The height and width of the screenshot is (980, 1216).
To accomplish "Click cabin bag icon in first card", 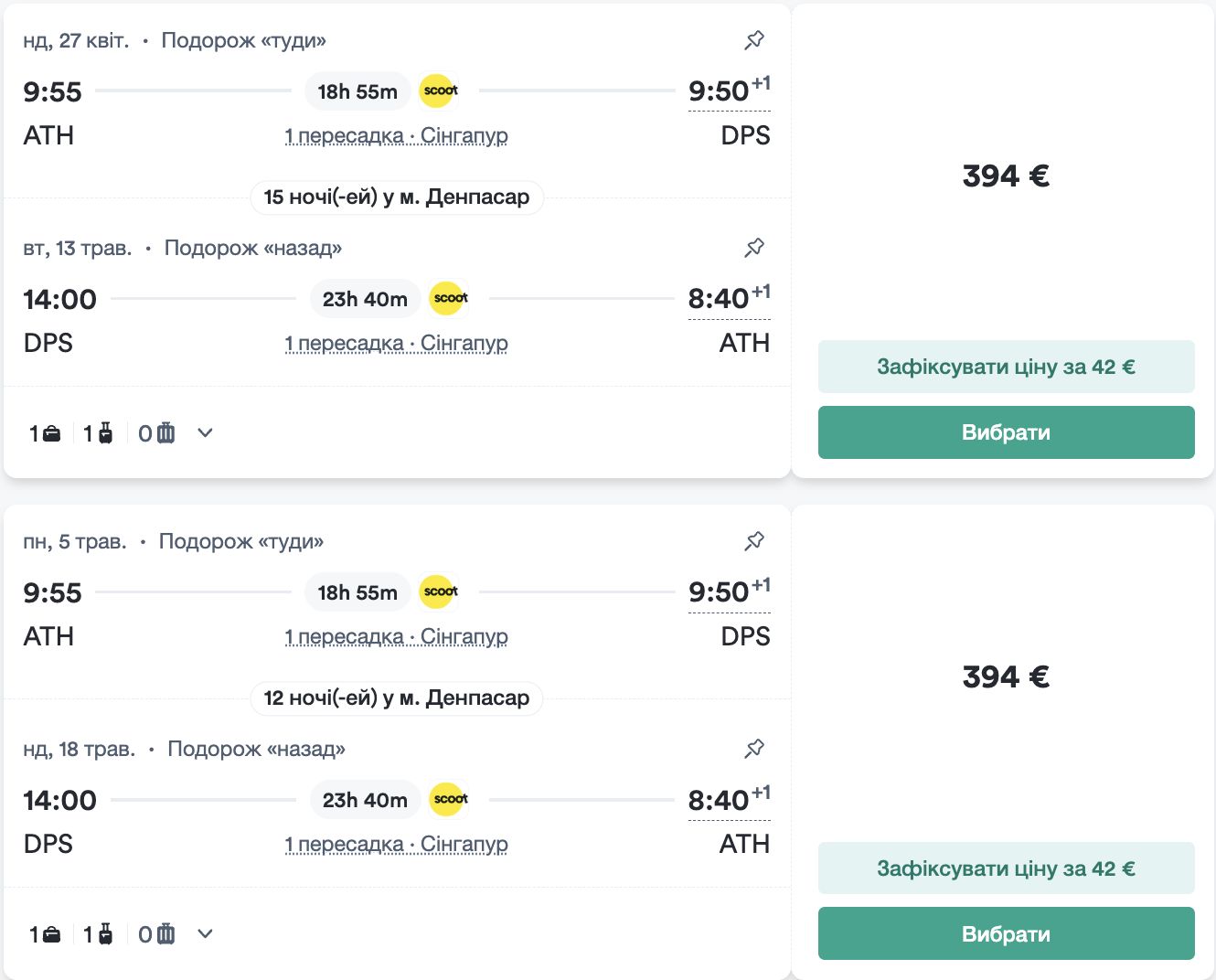I will [x=105, y=433].
